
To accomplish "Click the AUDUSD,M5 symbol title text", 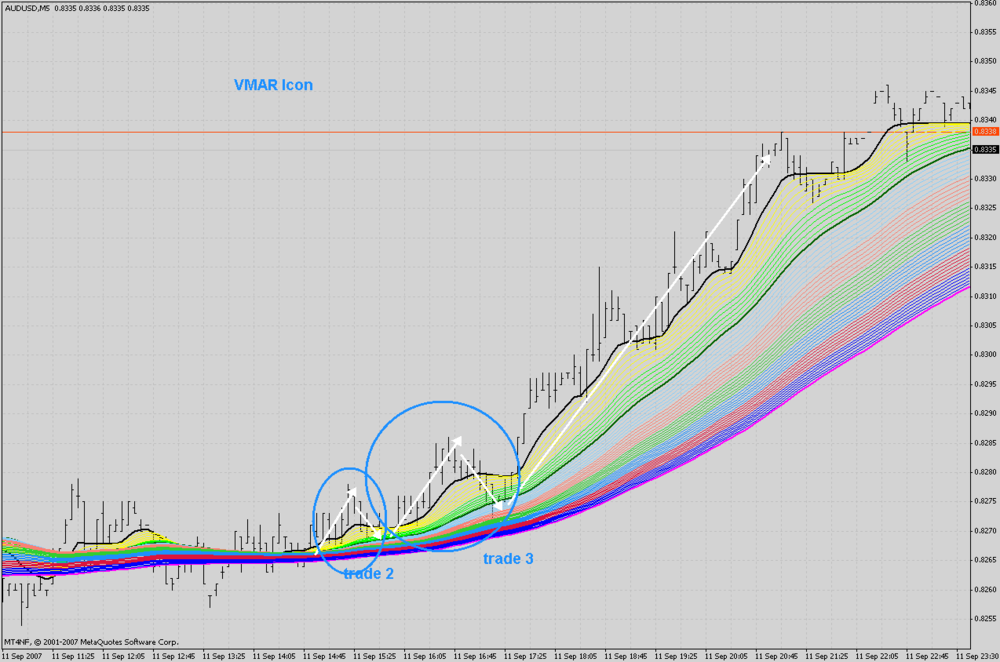I will click(x=27, y=8).
